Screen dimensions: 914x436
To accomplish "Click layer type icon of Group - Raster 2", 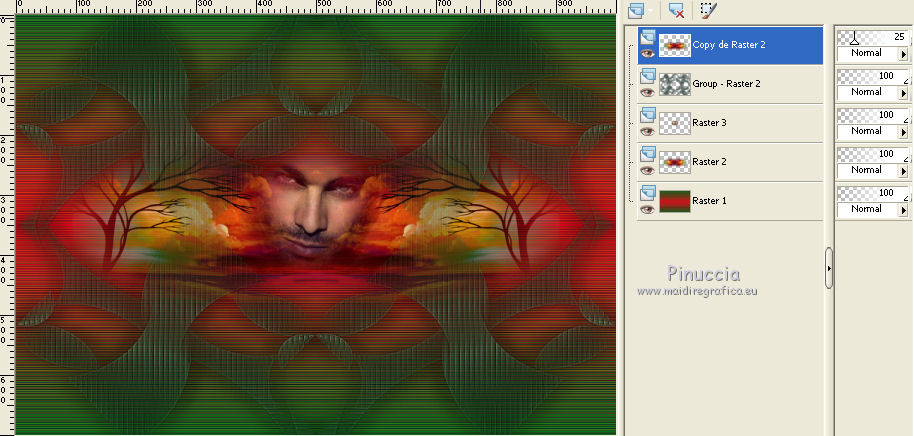I will (647, 76).
